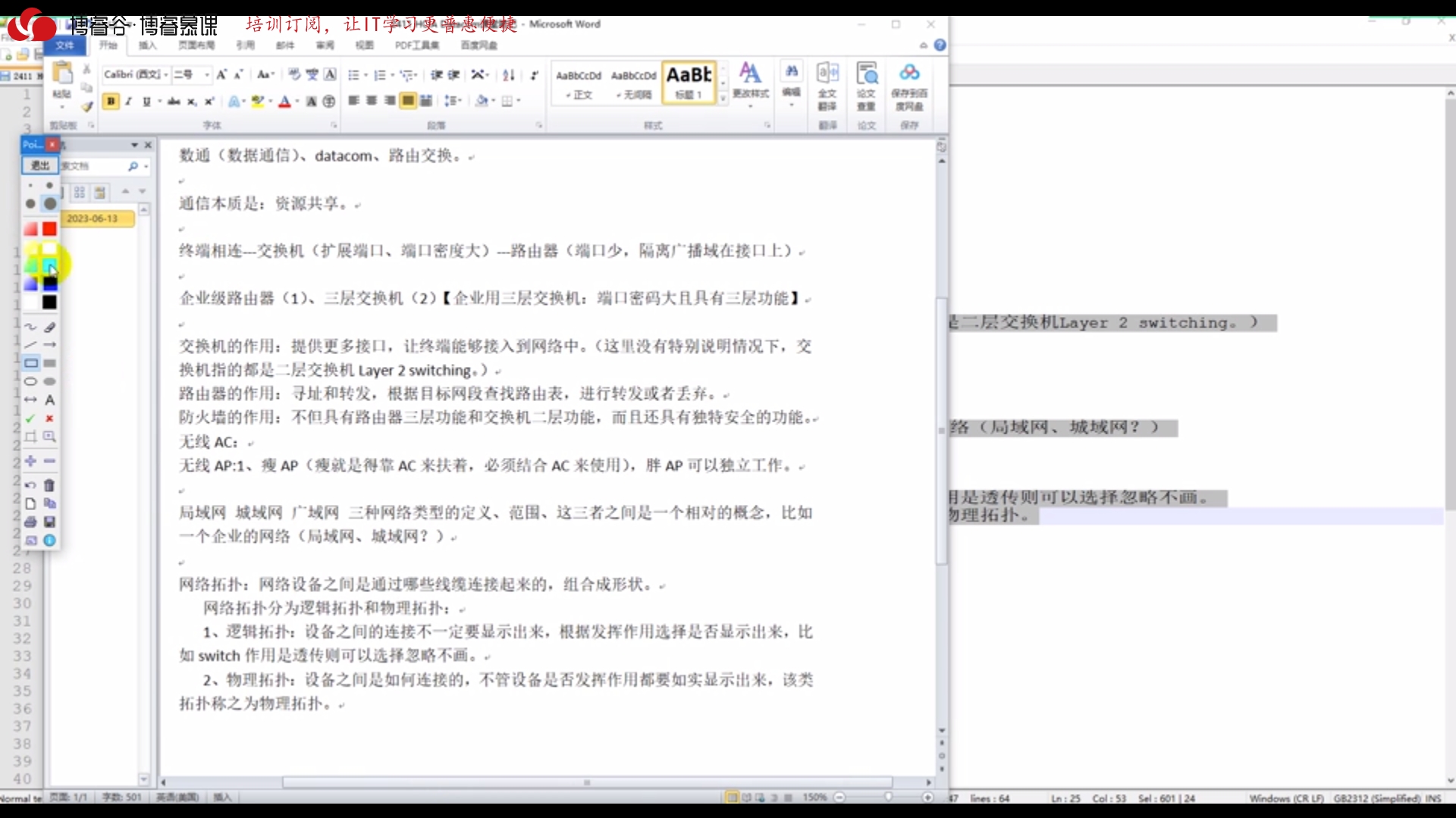This screenshot has height=818, width=1456.
Task: Open the 更改样式 change styles dropdown
Action: 751,83
